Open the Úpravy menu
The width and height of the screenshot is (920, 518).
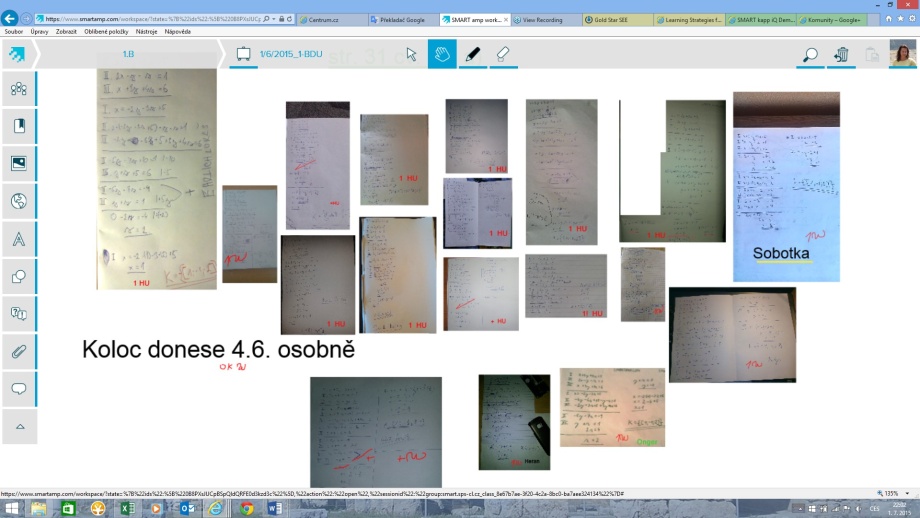point(39,32)
